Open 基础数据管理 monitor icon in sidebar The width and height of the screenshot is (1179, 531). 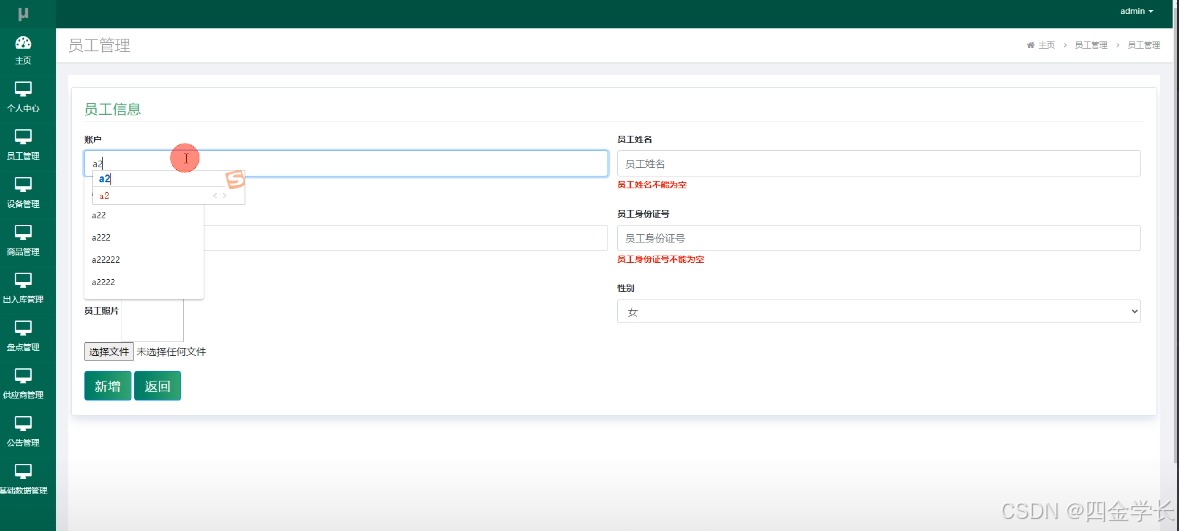pyautogui.click(x=23, y=472)
